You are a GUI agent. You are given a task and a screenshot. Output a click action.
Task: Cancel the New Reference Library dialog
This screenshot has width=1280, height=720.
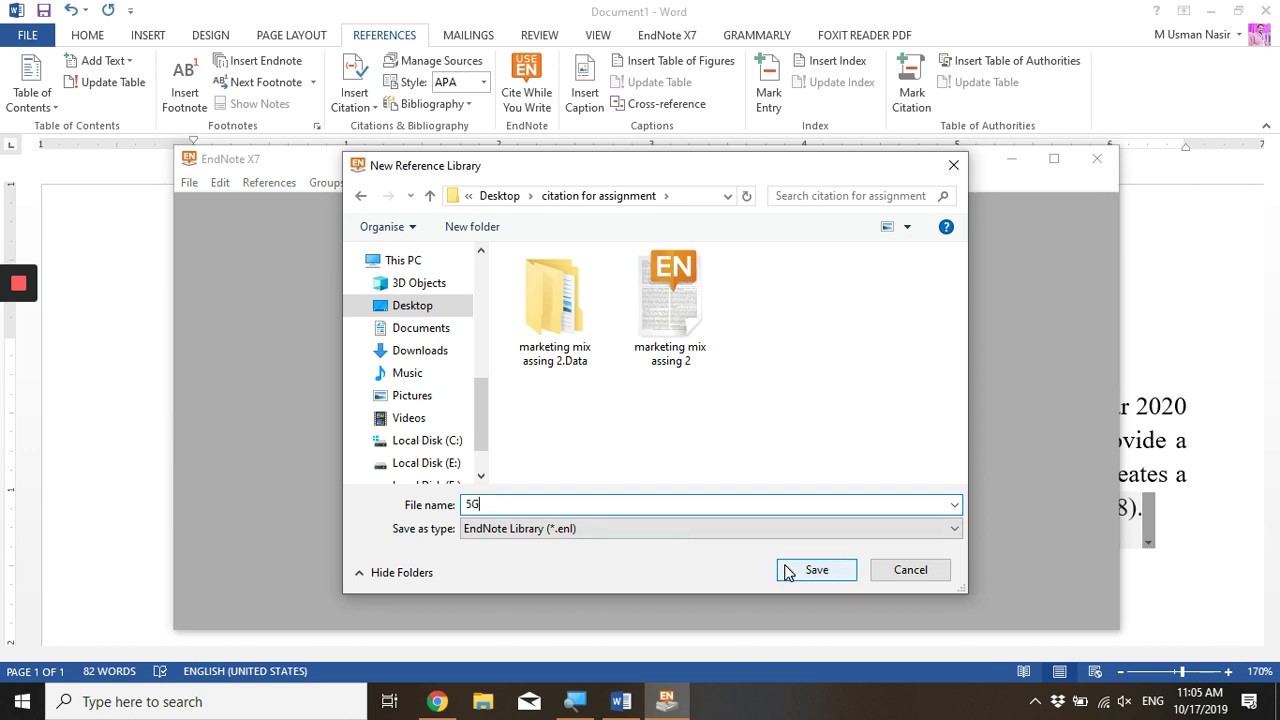tap(910, 570)
